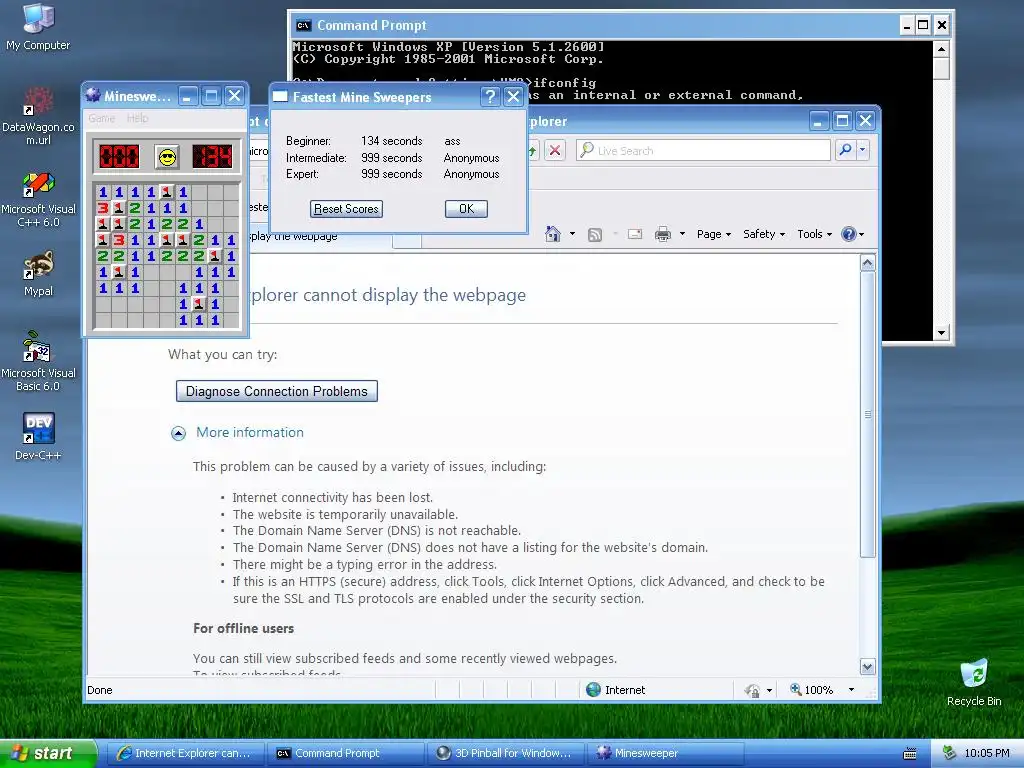Viewport: 1024px width, 768px height.
Task: Click the Reset Scores button
Action: pyautogui.click(x=346, y=209)
